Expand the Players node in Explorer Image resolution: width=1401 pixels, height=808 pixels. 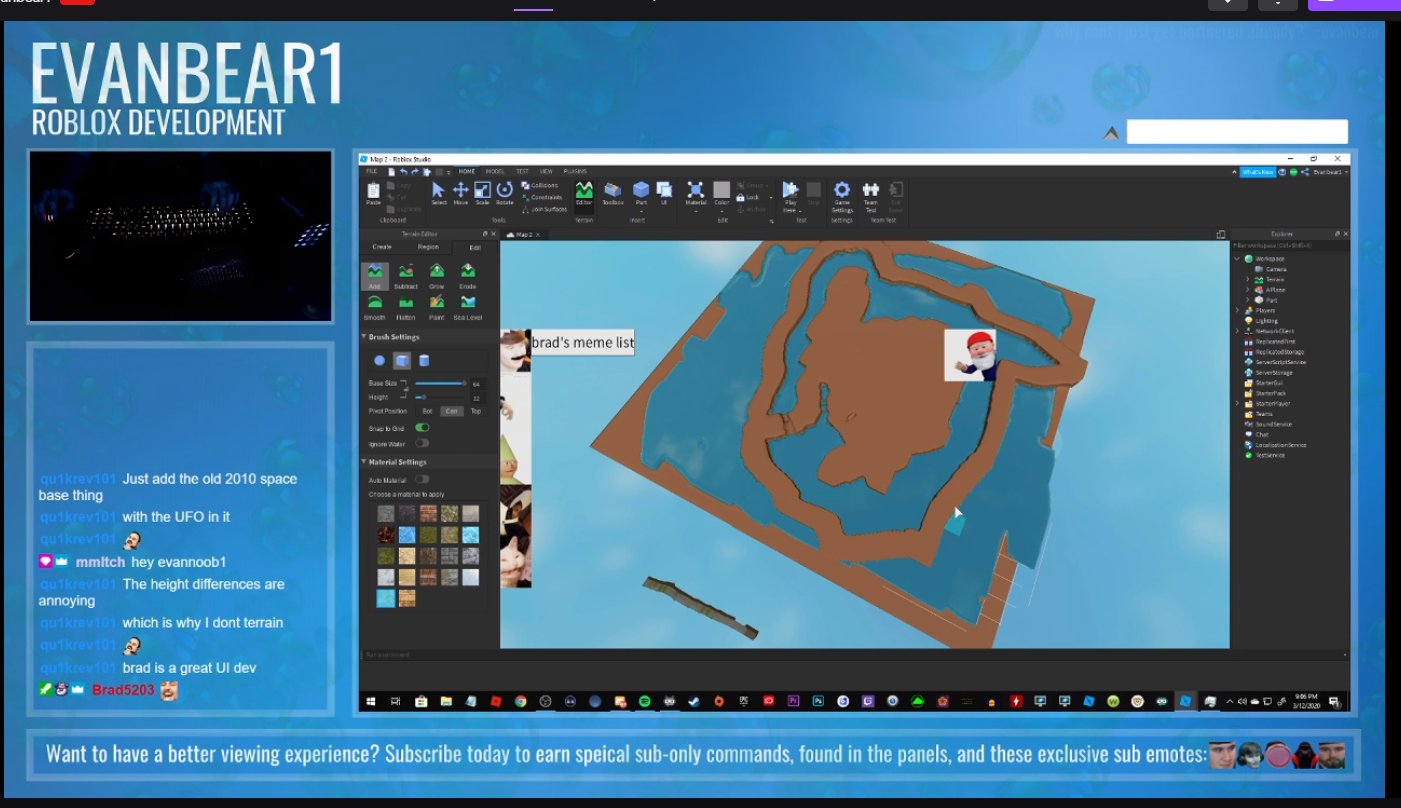(1237, 310)
